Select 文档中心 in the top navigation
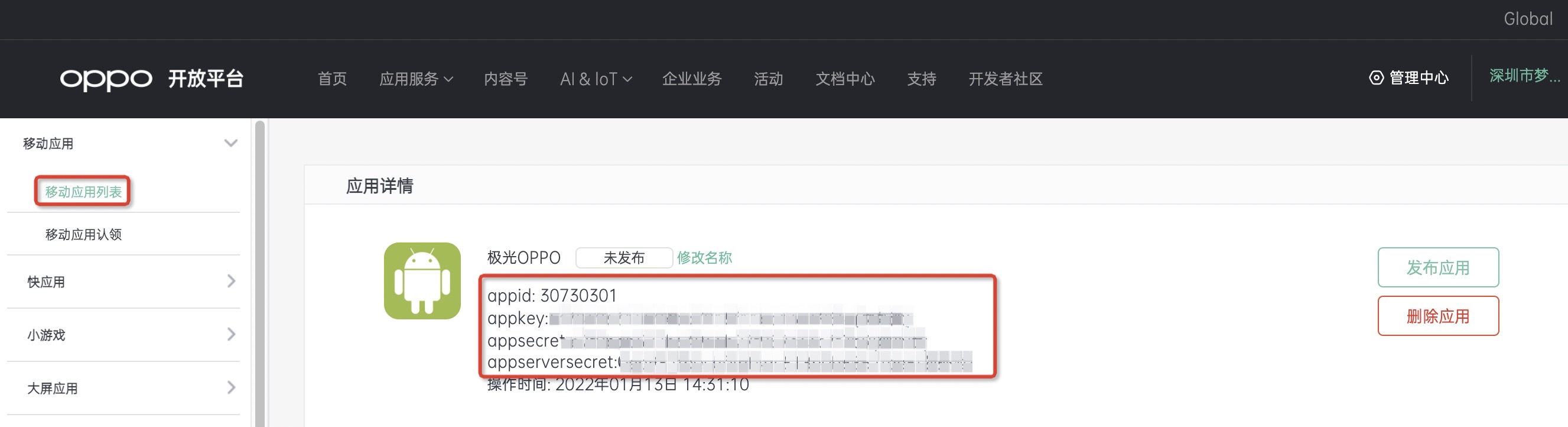1568x427 pixels. (845, 79)
